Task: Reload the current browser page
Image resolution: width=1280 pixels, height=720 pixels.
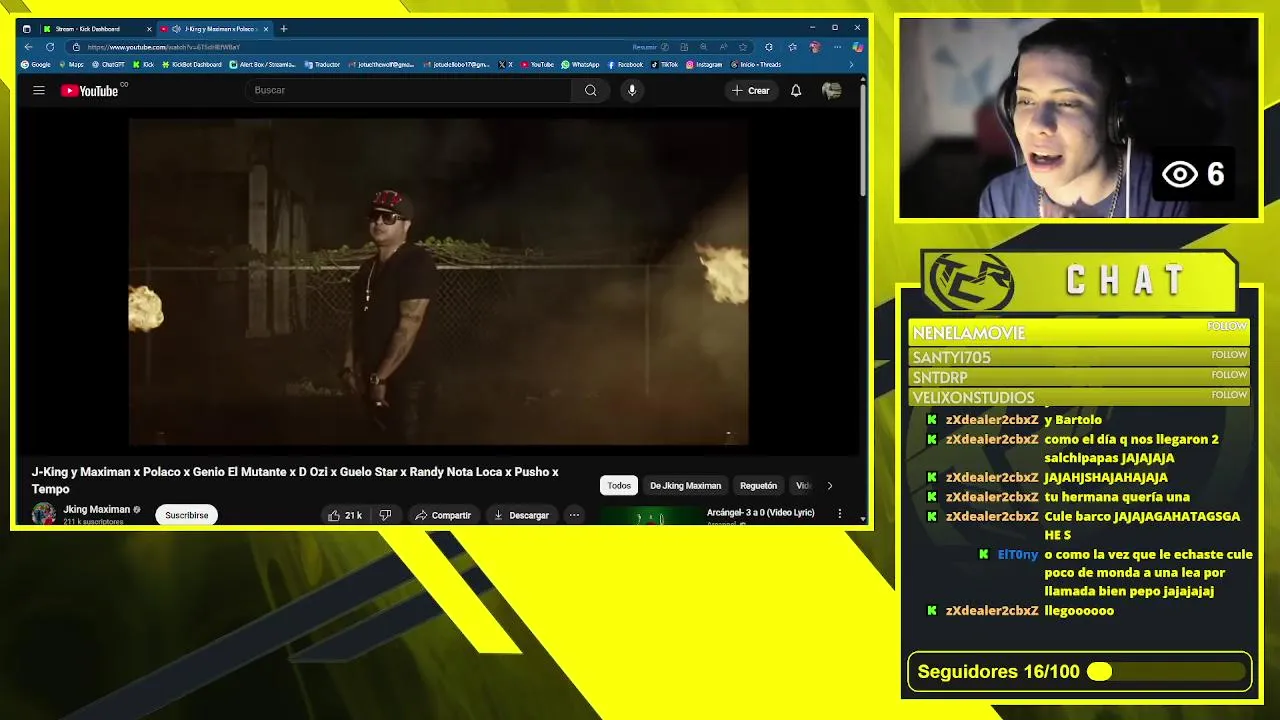Action: pyautogui.click(x=50, y=47)
